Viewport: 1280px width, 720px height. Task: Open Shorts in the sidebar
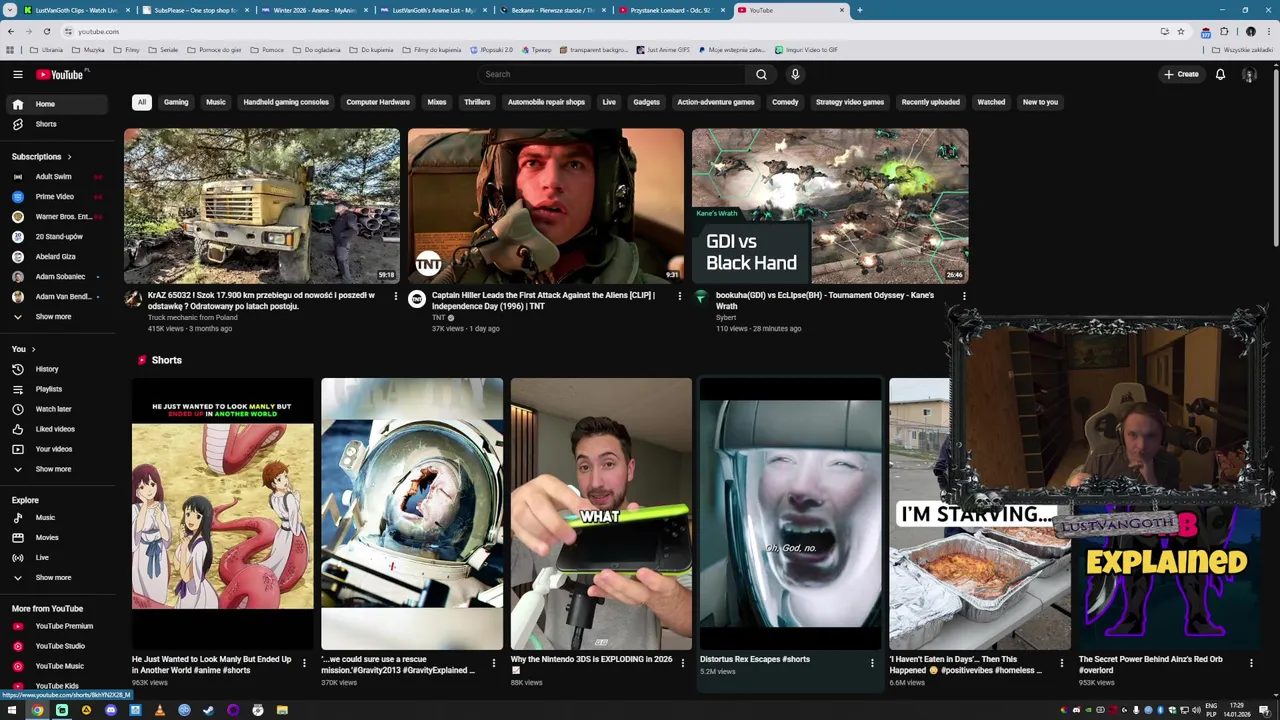(x=58, y=124)
